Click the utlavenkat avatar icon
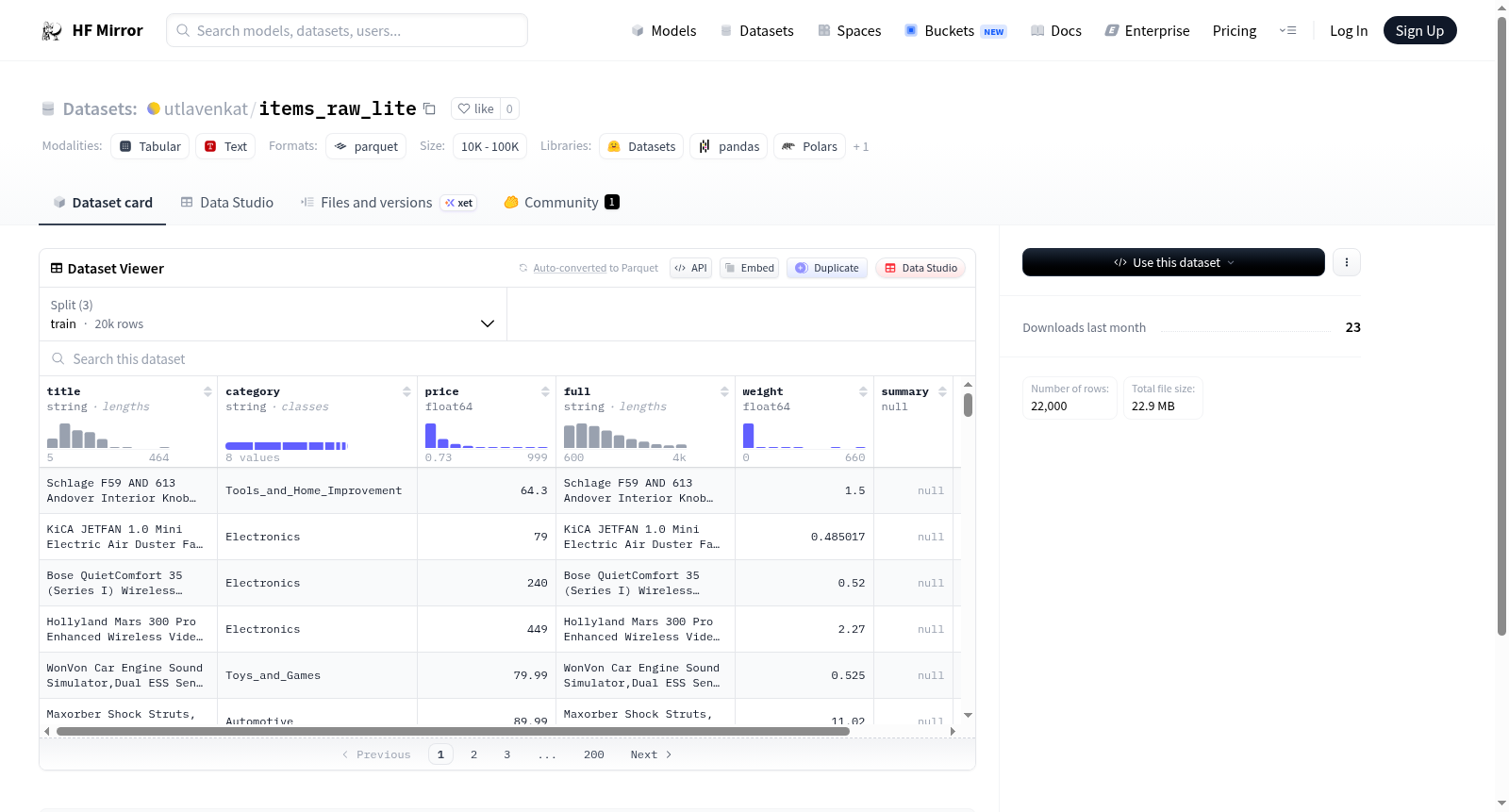Screen dimensions: 1509x812 click(154, 108)
